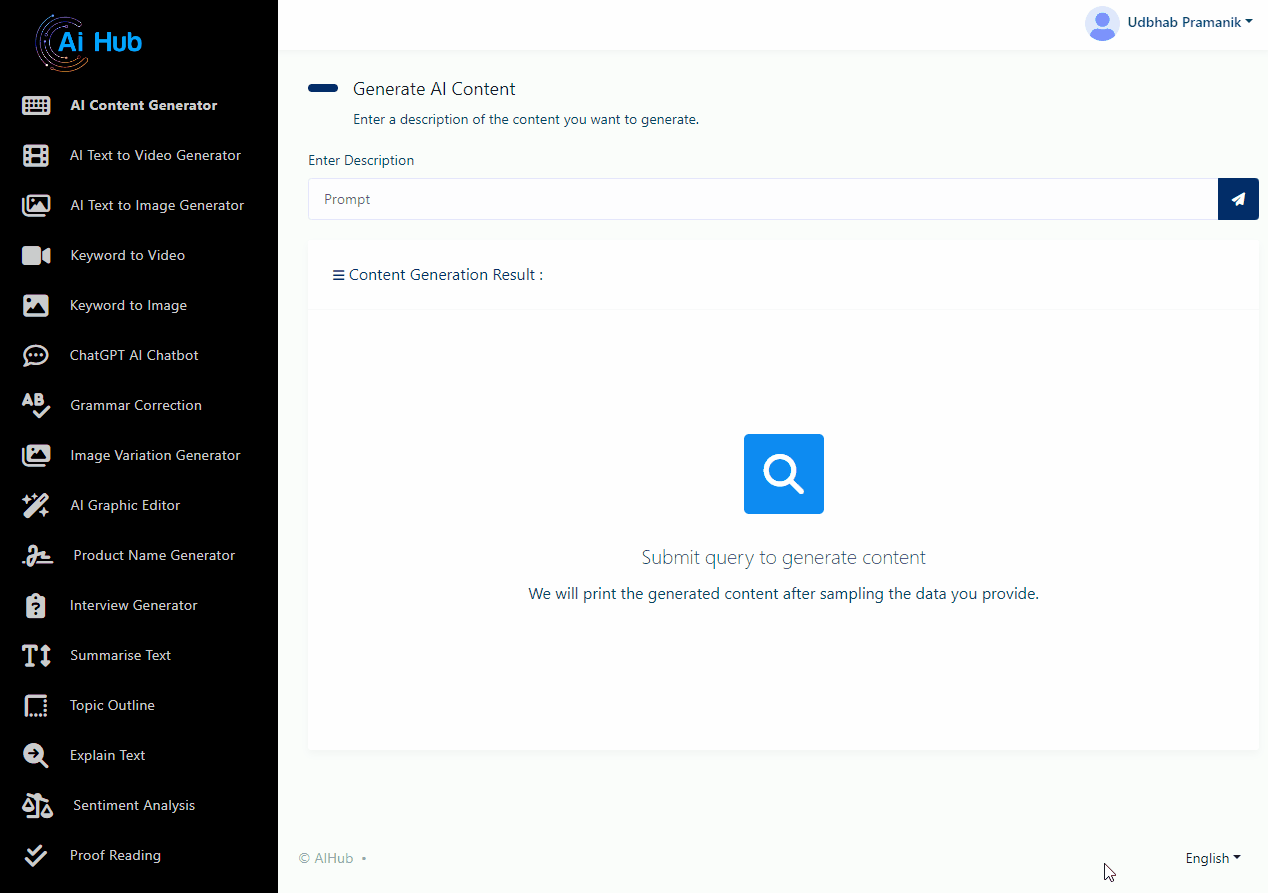Go to Image Variation Generator
Viewport: 1268px width, 893px height.
(155, 455)
